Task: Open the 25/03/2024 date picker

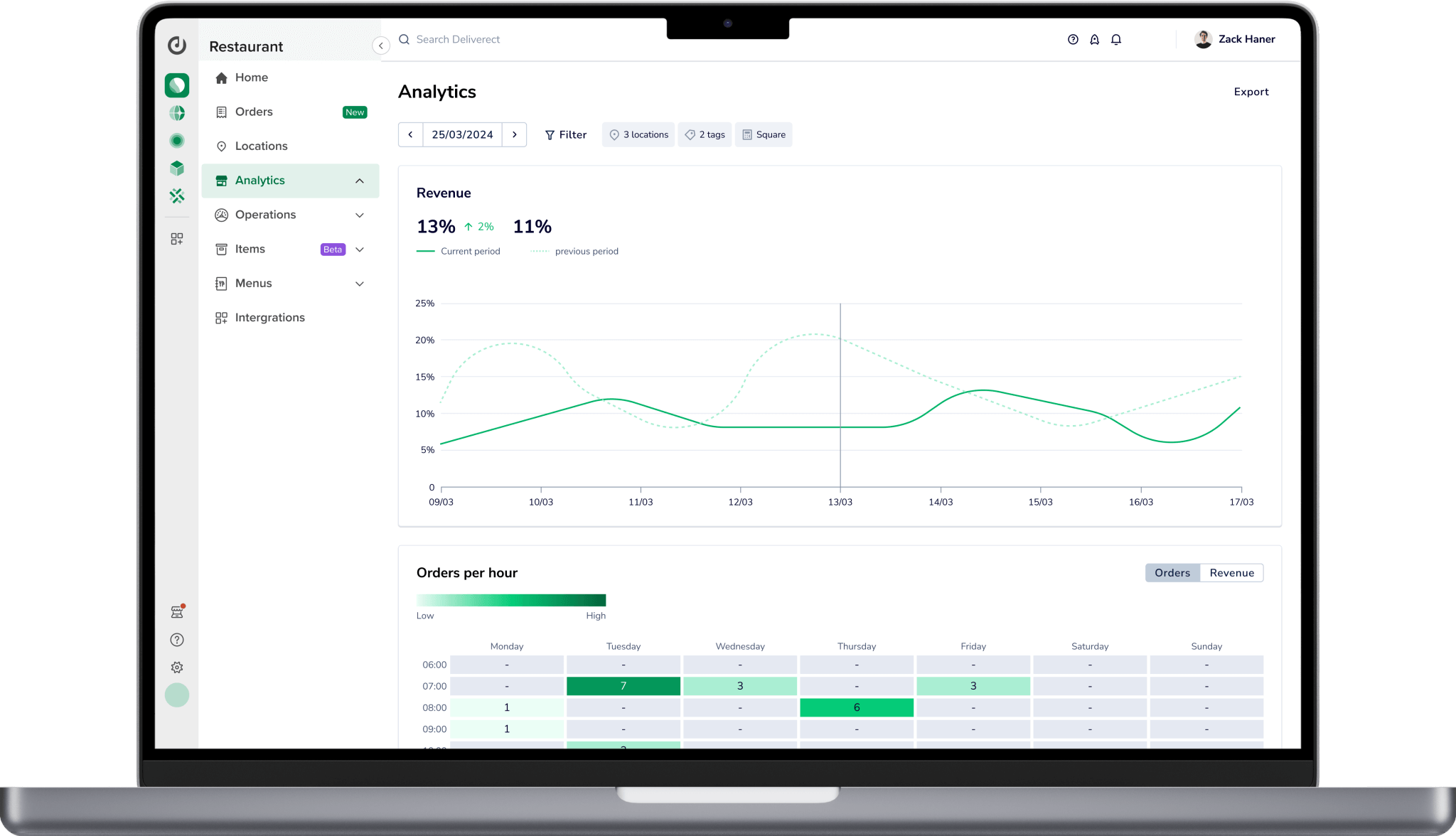Action: [462, 134]
